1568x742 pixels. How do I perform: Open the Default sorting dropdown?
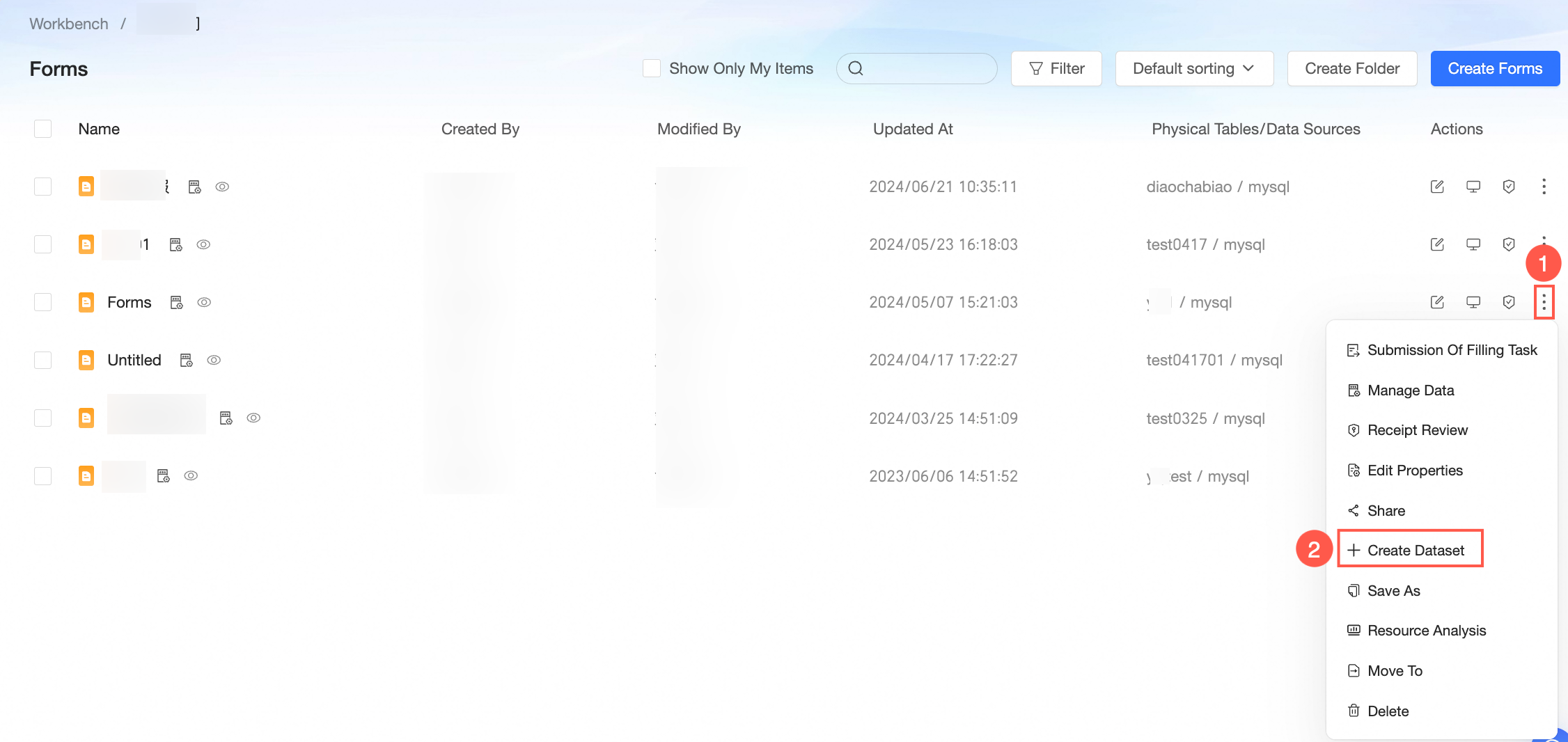(x=1194, y=68)
